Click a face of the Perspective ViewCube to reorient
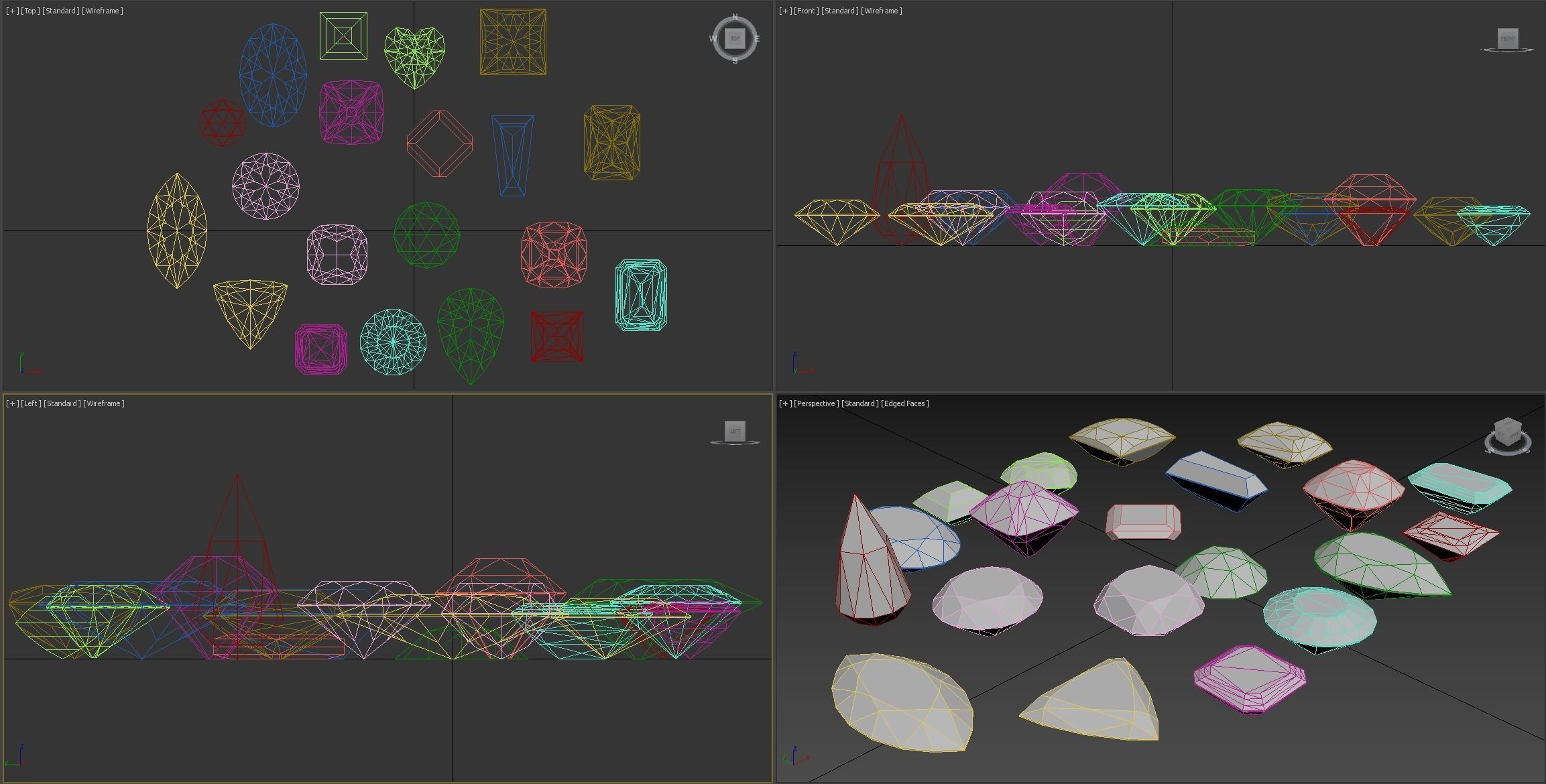Screen dimensions: 1546x784 [x=1508, y=432]
